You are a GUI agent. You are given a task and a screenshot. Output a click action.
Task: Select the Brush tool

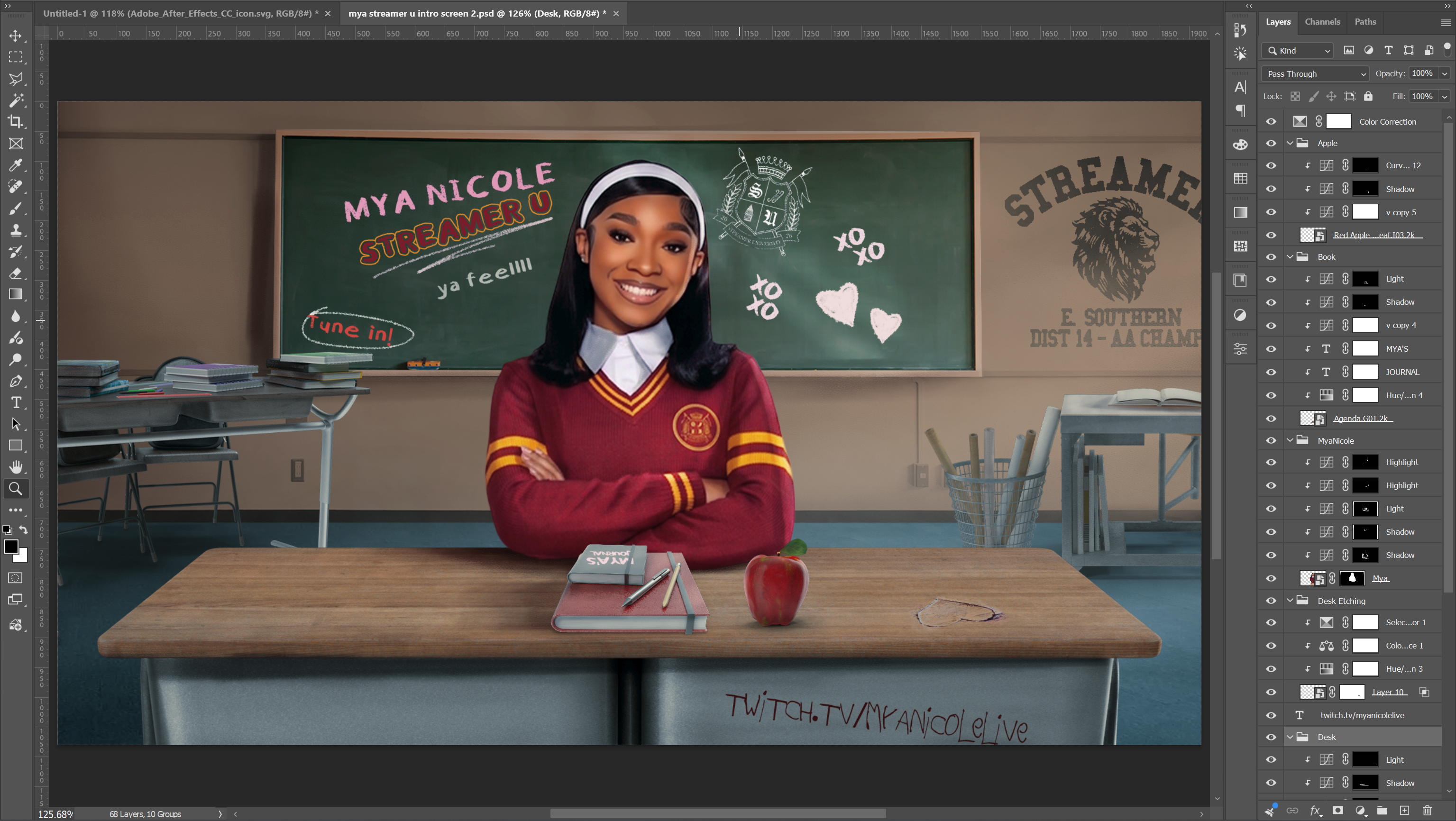pyautogui.click(x=15, y=209)
